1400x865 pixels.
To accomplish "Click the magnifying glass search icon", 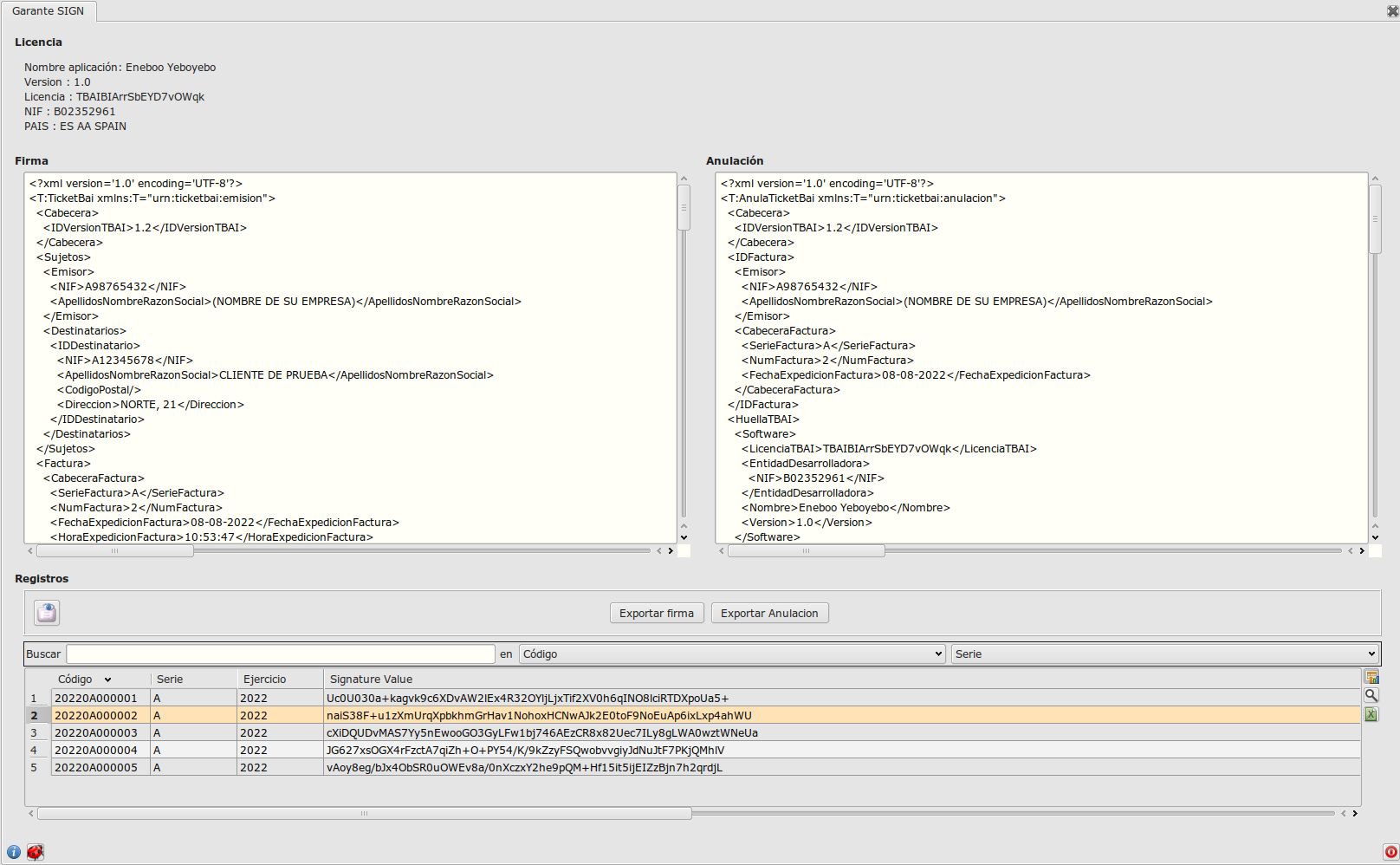I will pos(1371,695).
